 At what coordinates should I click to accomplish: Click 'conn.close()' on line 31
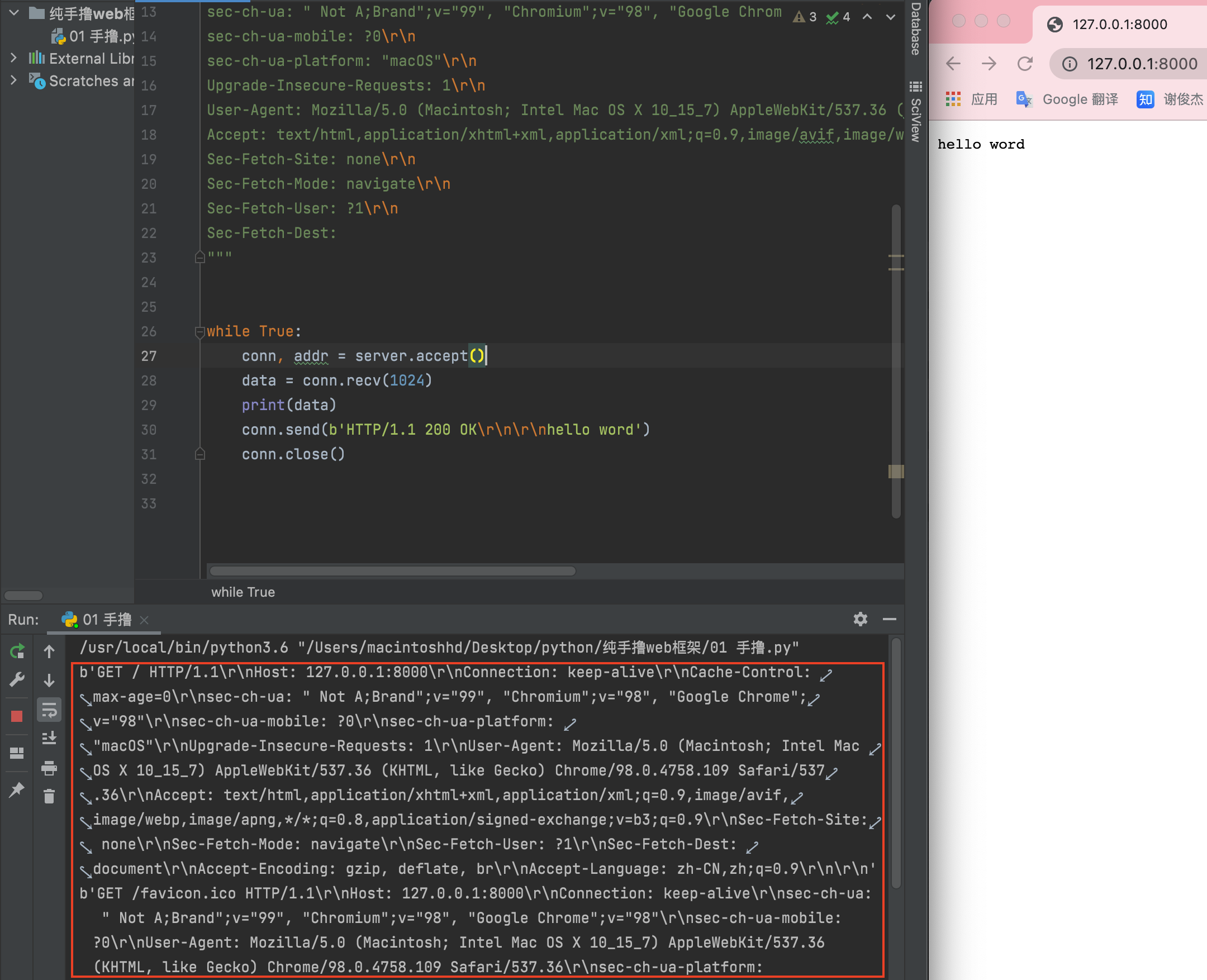(x=293, y=454)
